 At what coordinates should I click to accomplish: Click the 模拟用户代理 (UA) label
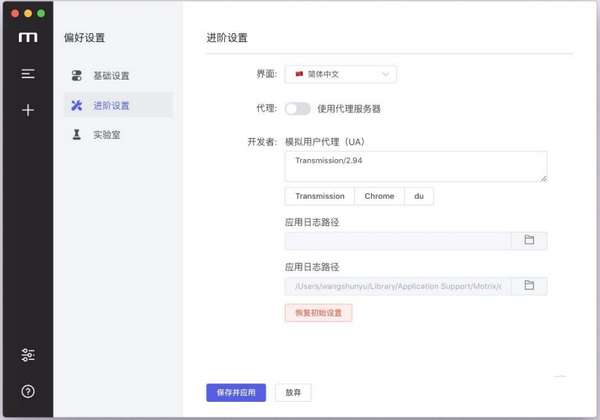click(x=325, y=142)
